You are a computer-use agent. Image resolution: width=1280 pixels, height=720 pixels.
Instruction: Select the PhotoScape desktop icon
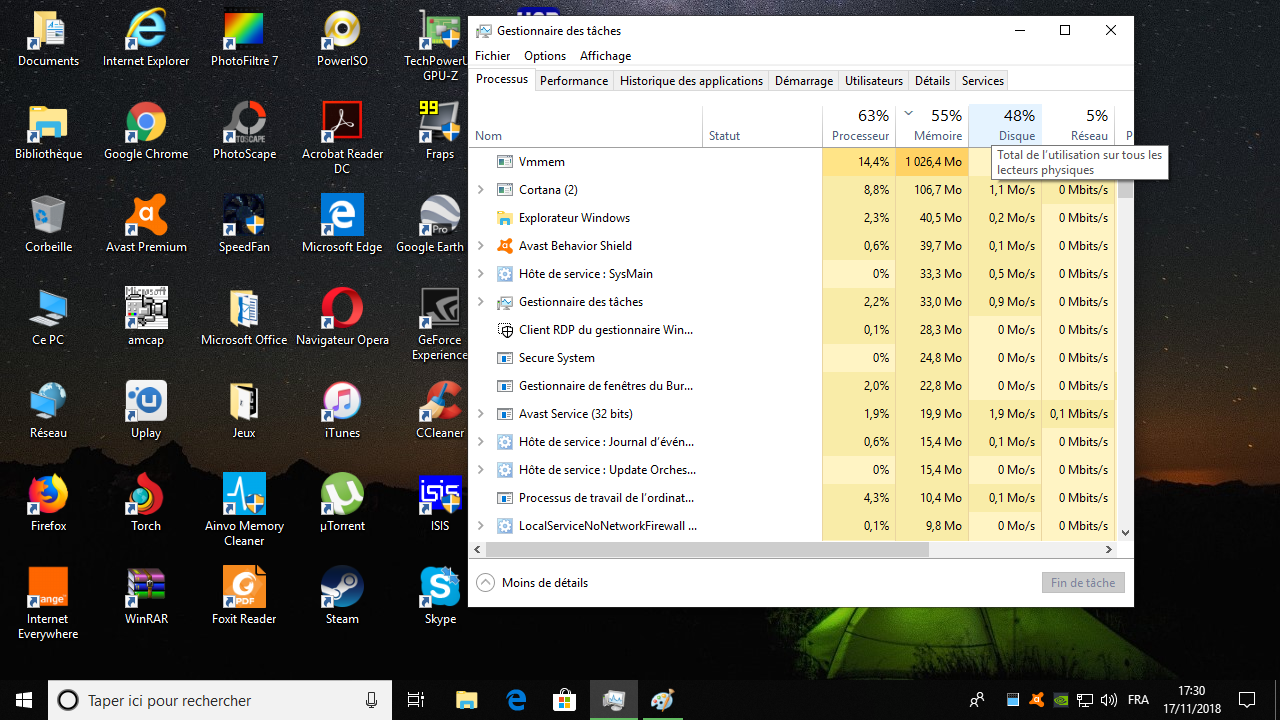click(244, 133)
